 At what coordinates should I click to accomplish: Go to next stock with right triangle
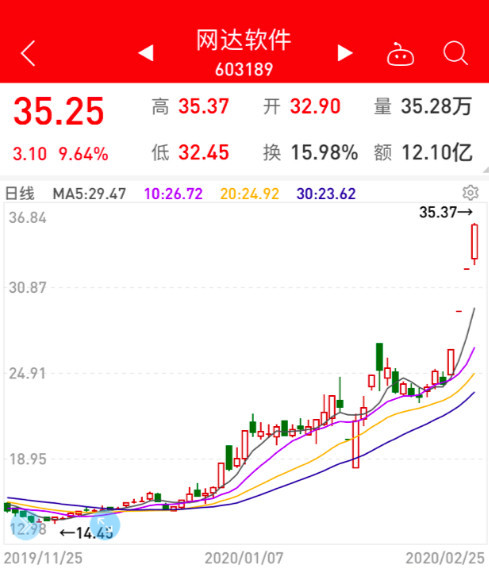345,53
